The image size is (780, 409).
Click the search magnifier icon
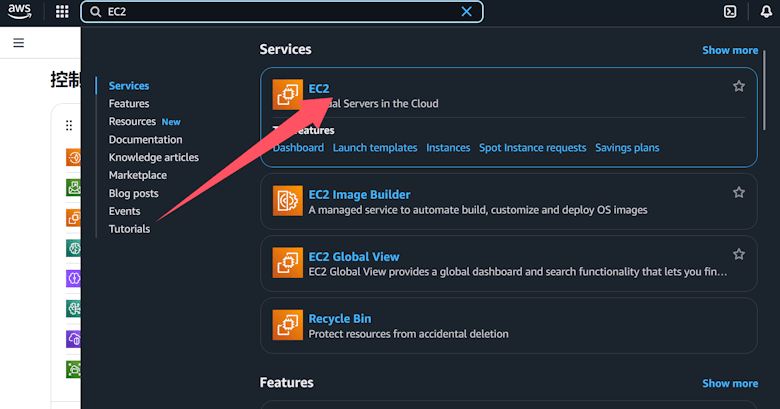(96, 11)
